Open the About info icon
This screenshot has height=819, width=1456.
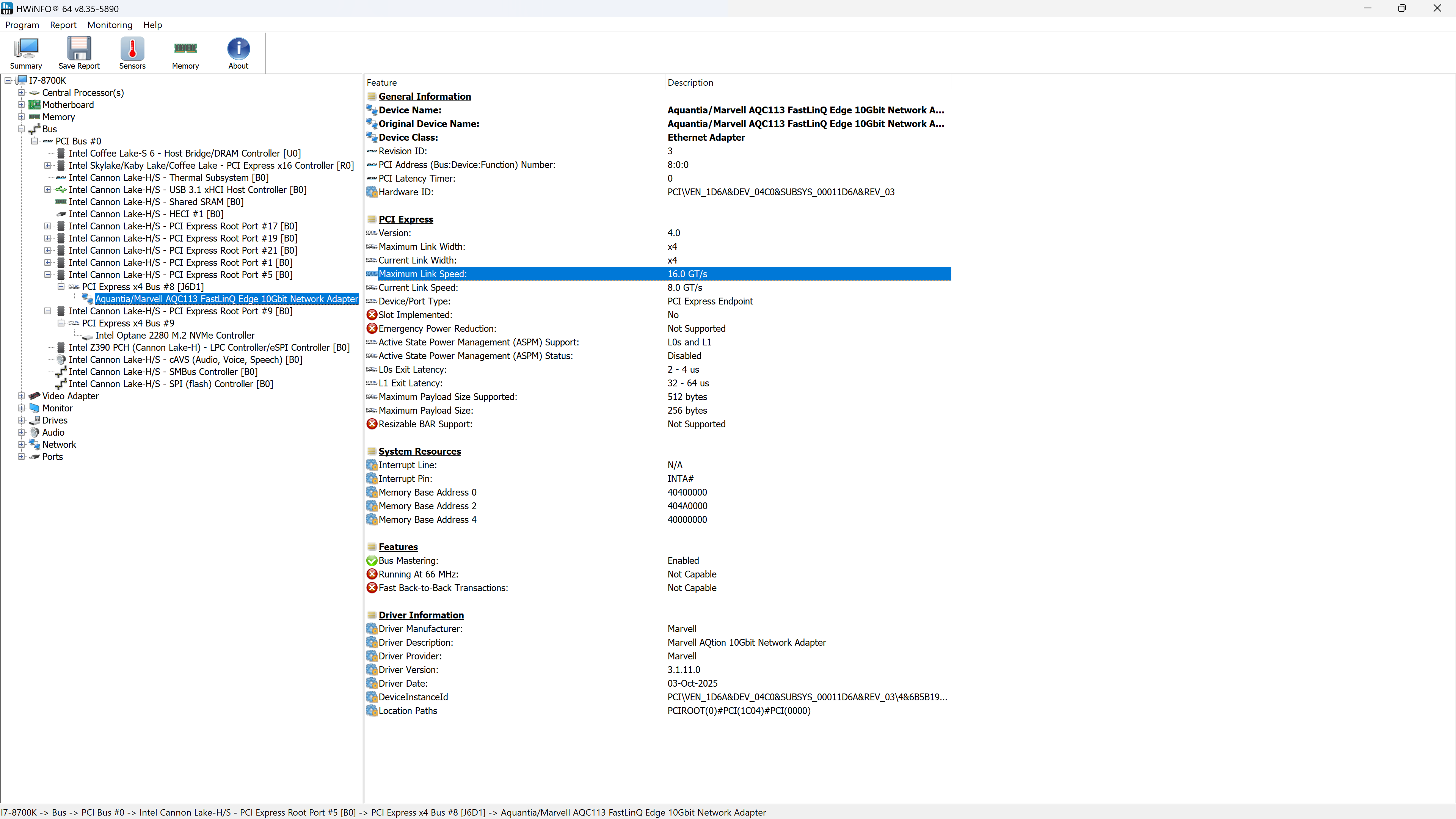pyautogui.click(x=238, y=53)
